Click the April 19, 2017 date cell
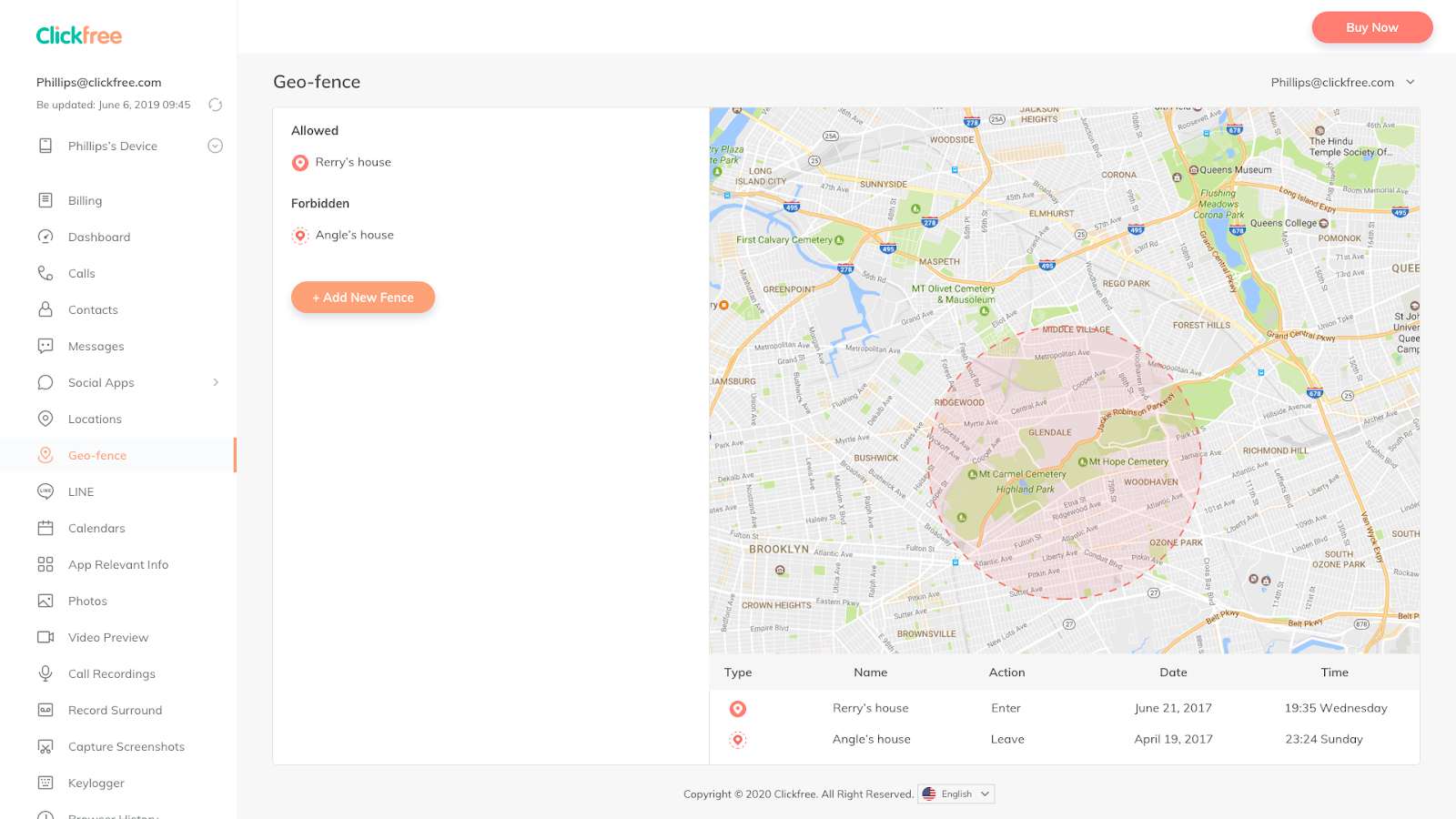This screenshot has height=819, width=1456. [x=1174, y=739]
